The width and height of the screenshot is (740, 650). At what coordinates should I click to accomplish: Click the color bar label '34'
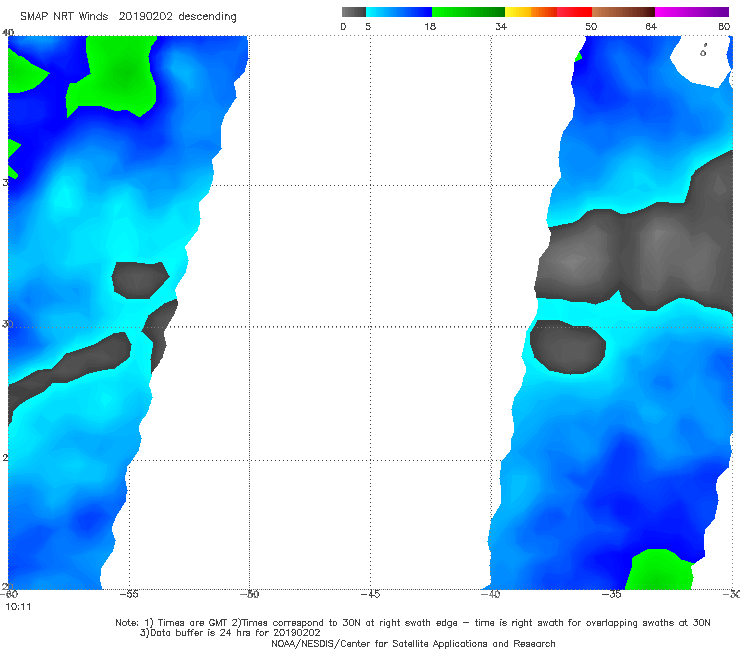pos(501,26)
